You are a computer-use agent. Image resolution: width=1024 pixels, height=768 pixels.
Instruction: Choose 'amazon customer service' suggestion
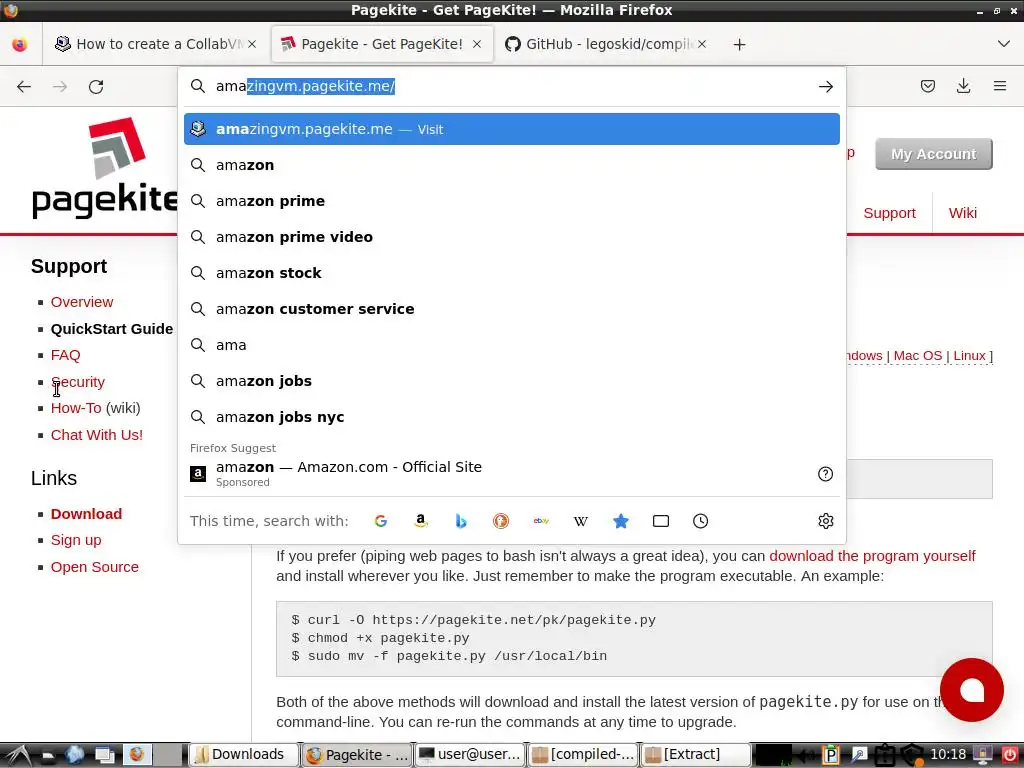(x=511, y=308)
